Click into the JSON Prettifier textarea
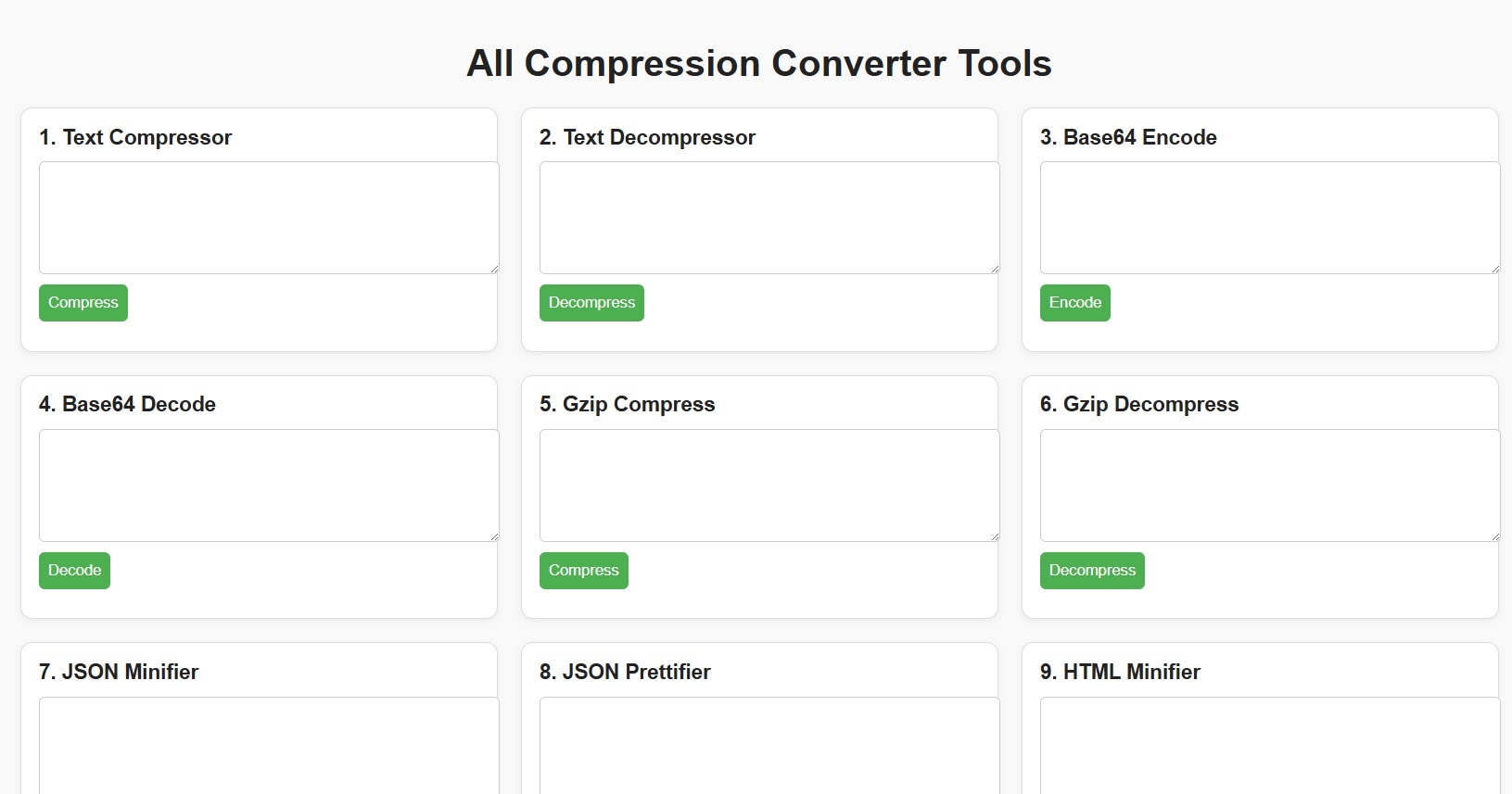Screen dimensions: 1512x794 point(769,746)
